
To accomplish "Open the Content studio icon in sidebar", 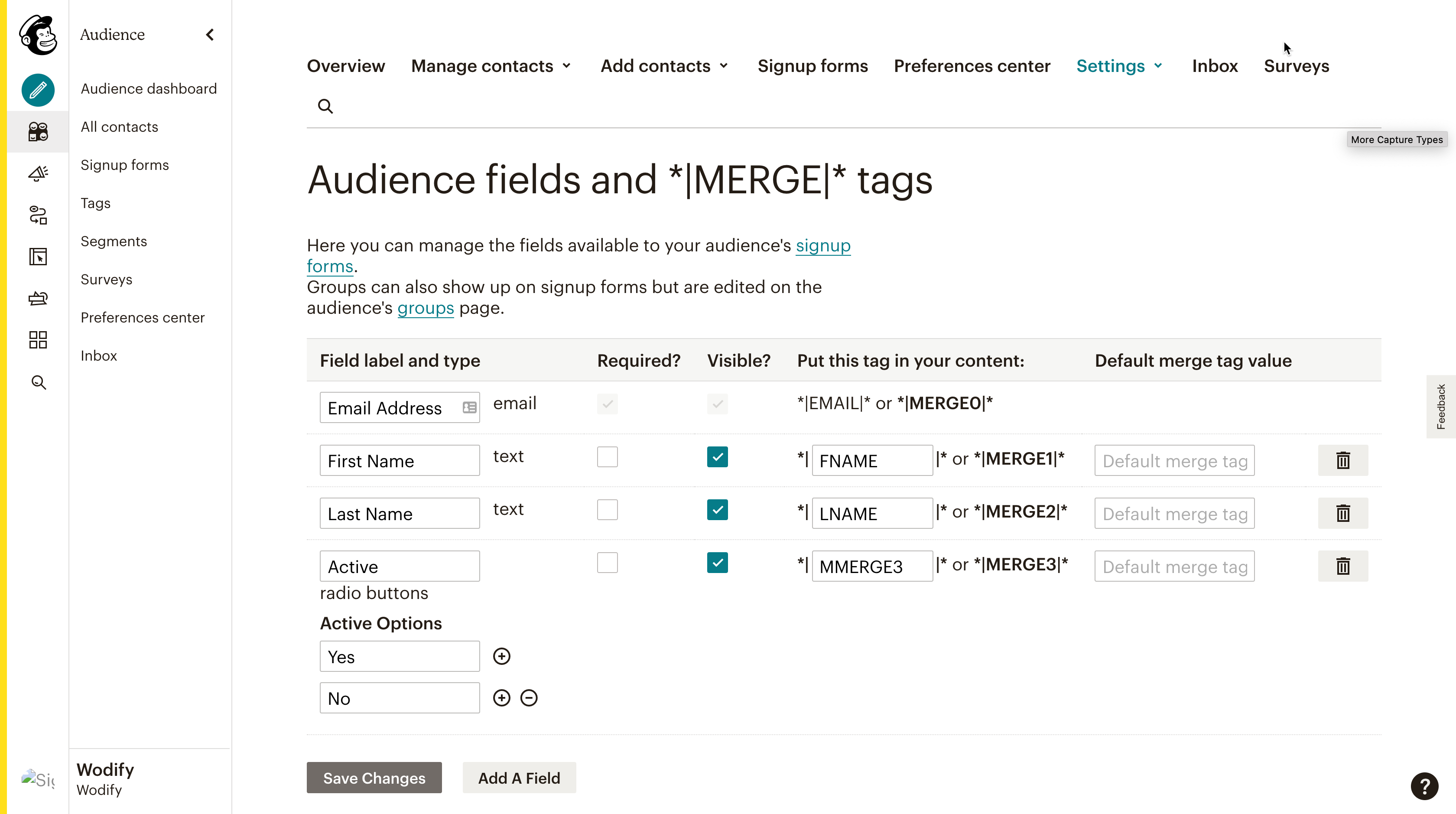I will (38, 298).
